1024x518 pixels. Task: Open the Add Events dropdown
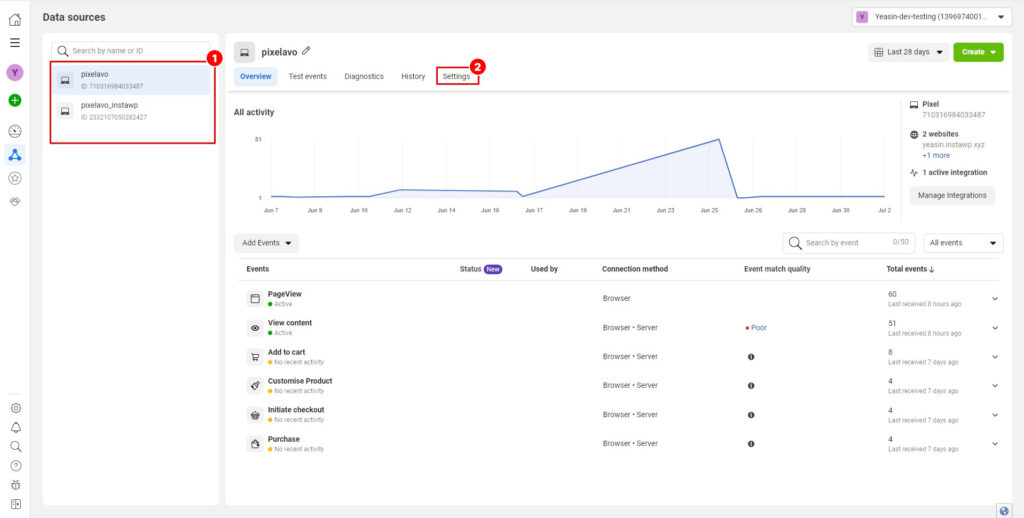point(266,243)
